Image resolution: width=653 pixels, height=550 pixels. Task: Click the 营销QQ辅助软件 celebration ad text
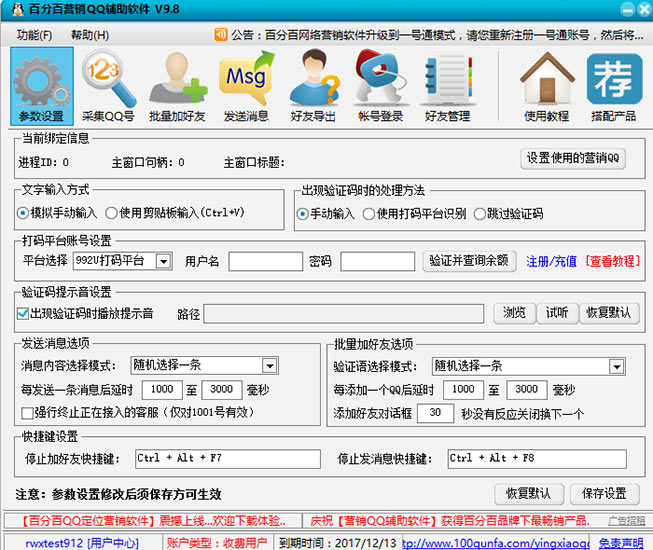pos(450,520)
